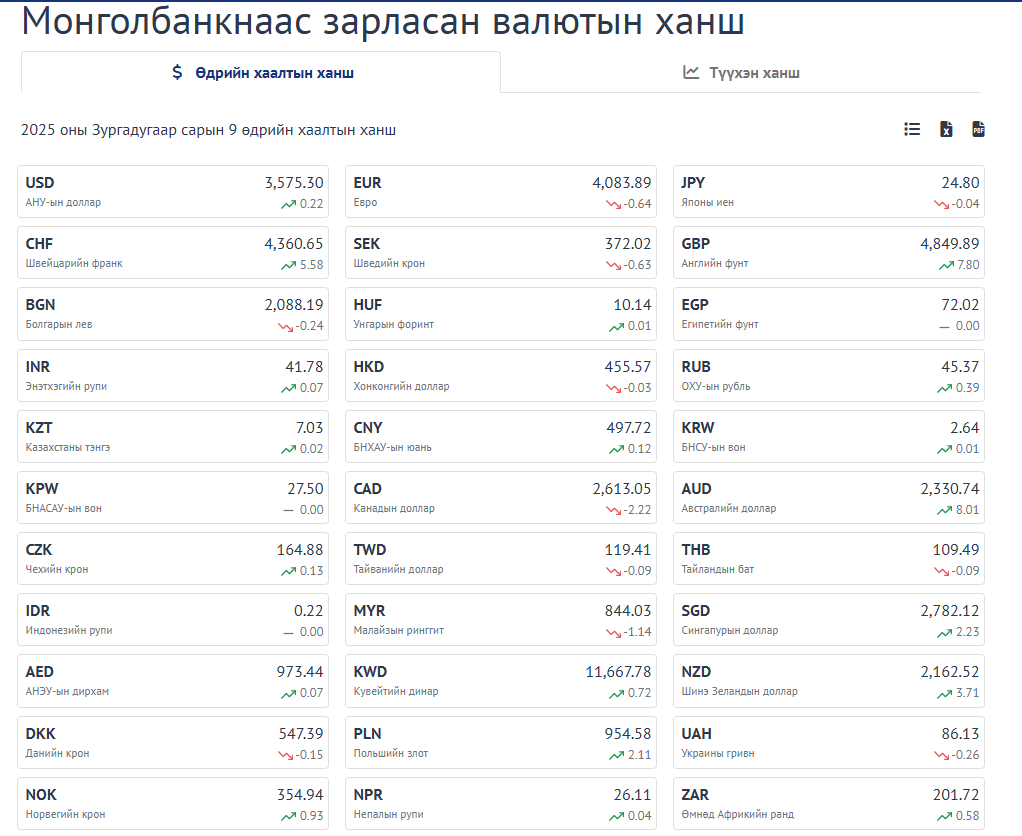This screenshot has width=1022, height=836.
Task: Click the HUF up-trend arrow icon
Action: [617, 326]
